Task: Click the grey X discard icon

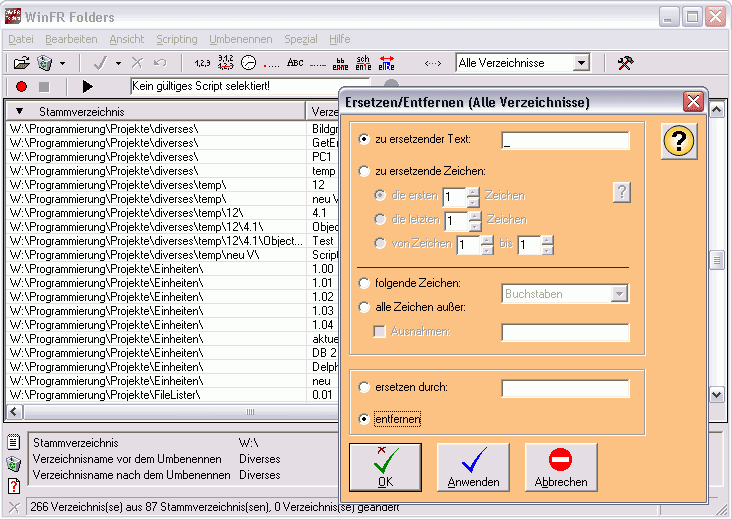Action: (137, 63)
